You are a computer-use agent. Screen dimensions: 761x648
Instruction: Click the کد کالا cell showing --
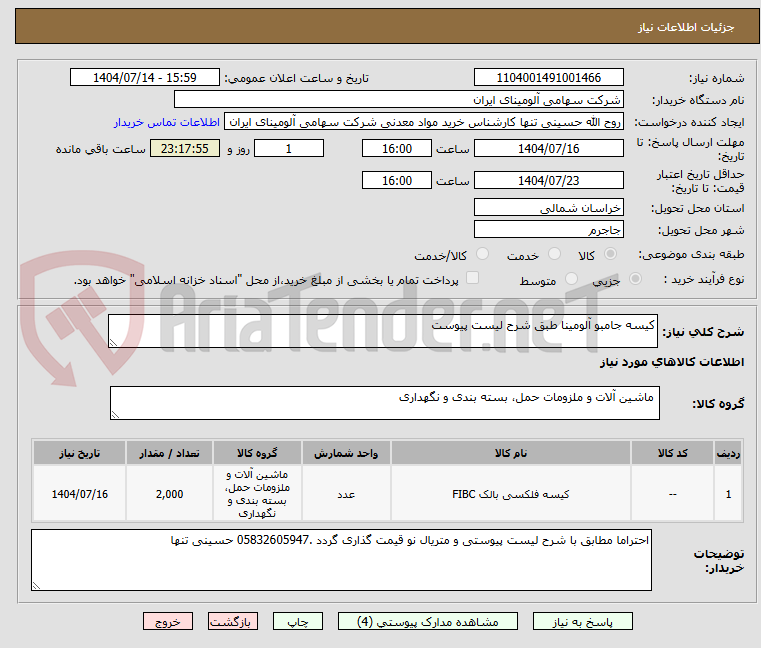click(x=672, y=494)
